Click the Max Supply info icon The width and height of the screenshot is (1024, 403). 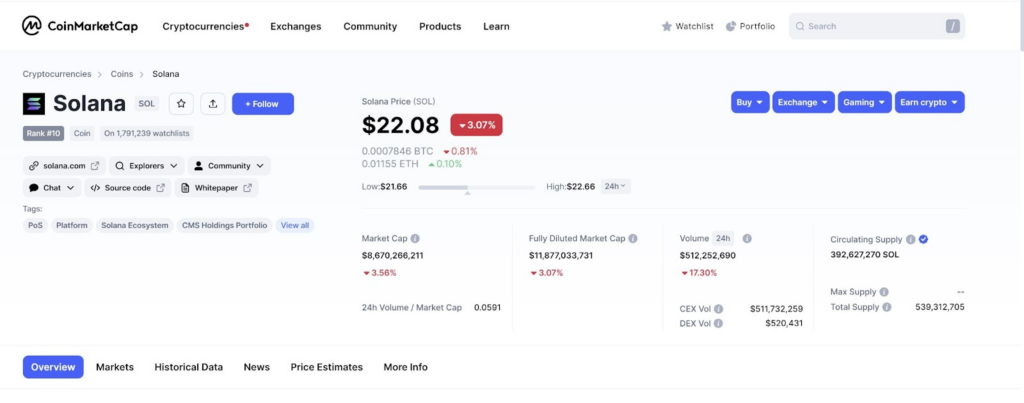884,292
